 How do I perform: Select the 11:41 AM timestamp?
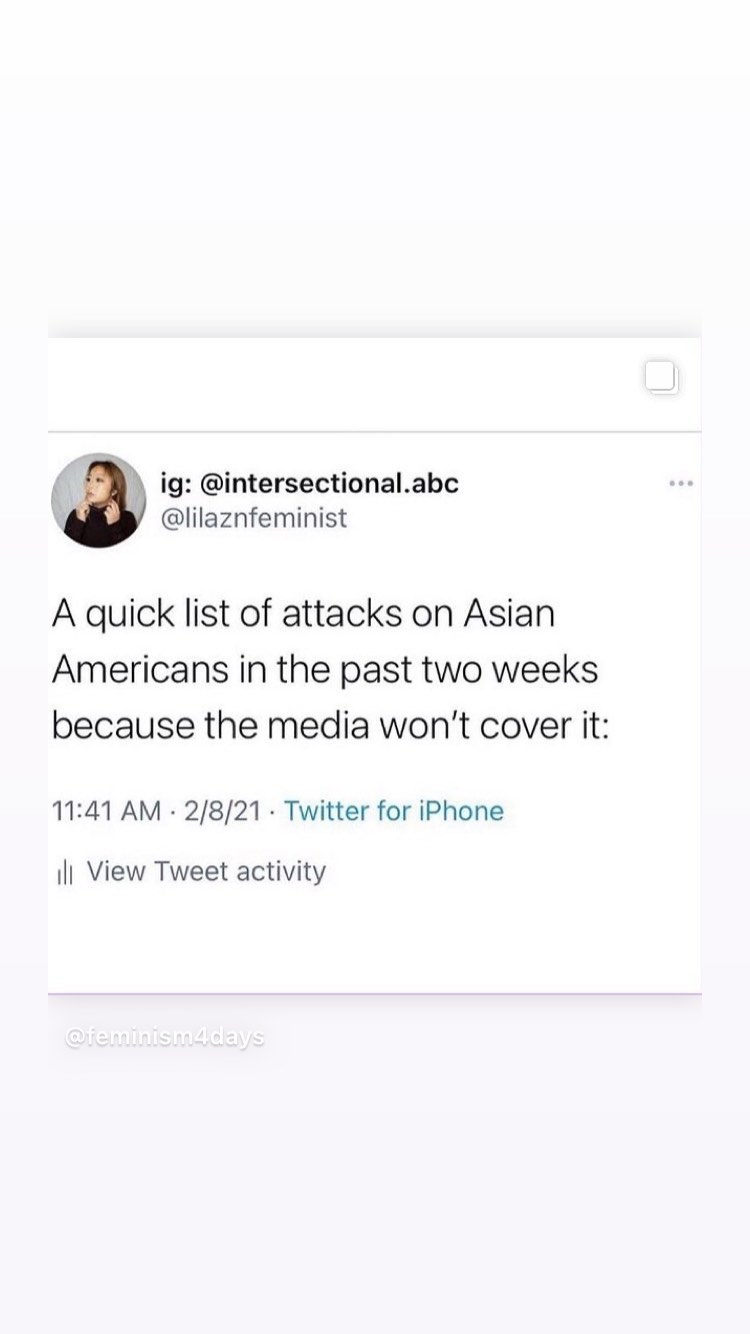pos(106,811)
